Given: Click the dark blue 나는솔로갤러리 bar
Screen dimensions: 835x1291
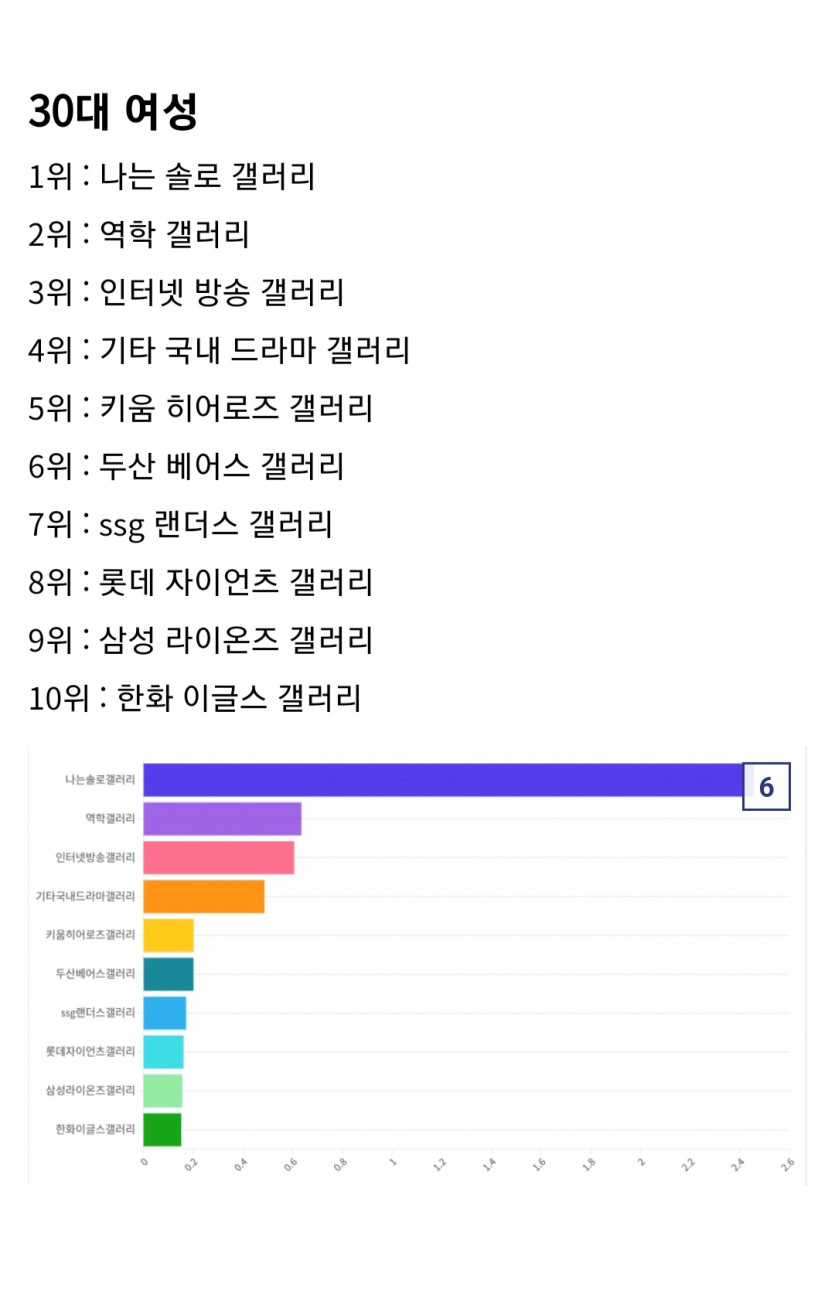Looking at the screenshot, I should coord(440,780).
